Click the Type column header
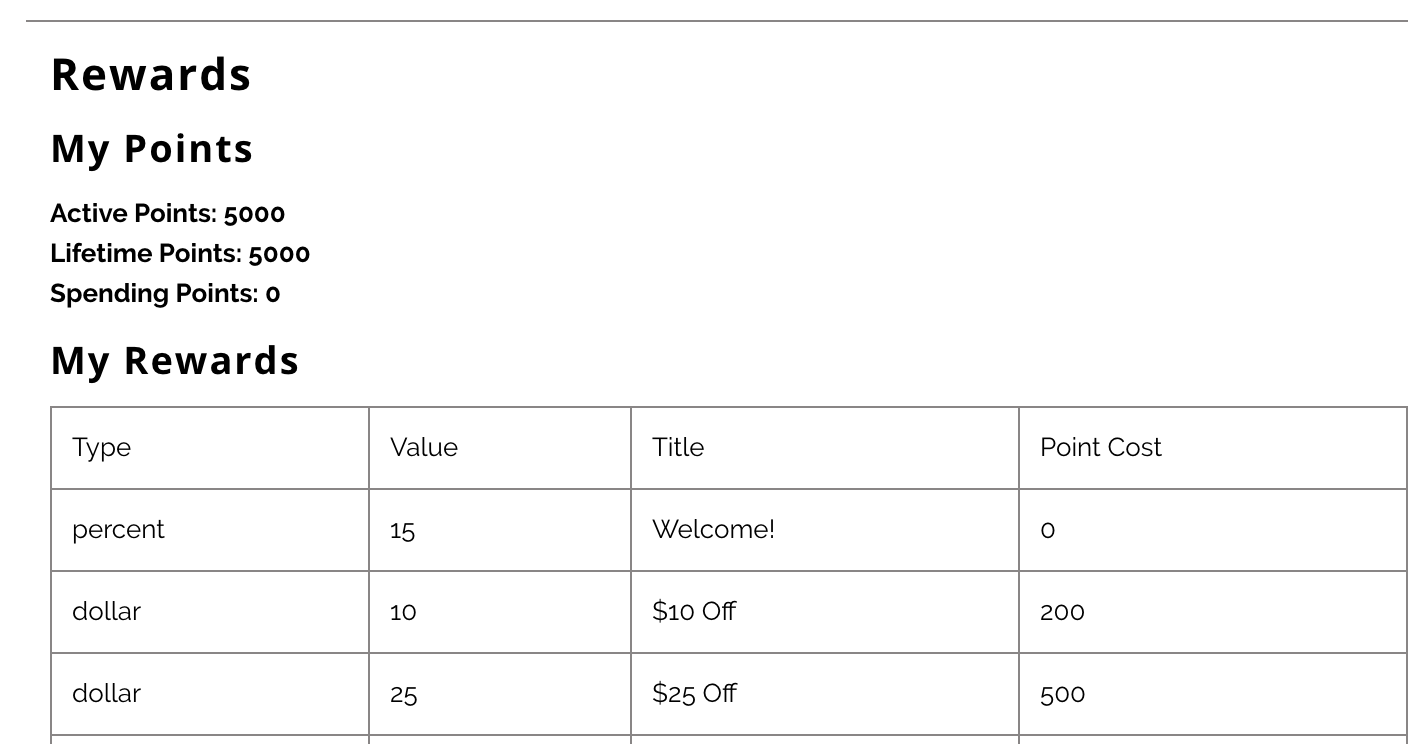 coord(101,447)
